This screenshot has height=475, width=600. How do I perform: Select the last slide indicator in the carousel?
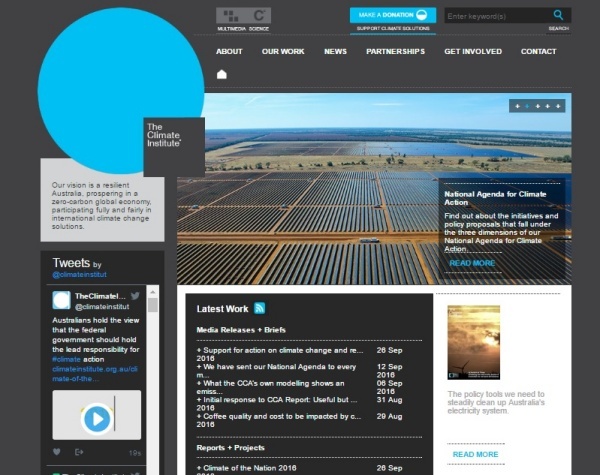[x=559, y=106]
